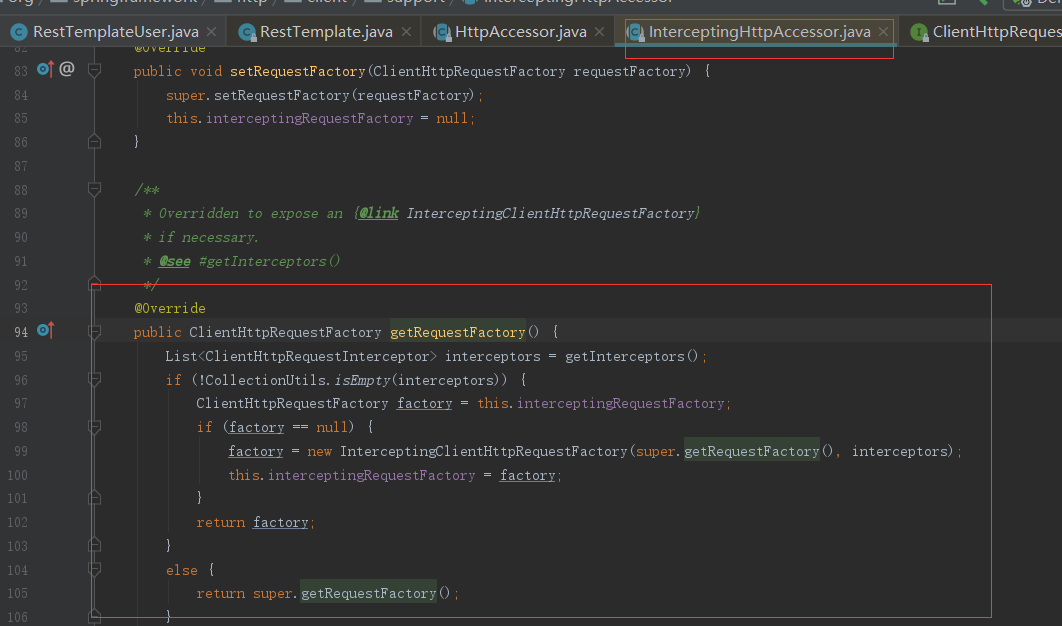This screenshot has width=1062, height=626.
Task: Close the InterceptingHttpAccessor.java tab
Action: pyautogui.click(x=883, y=32)
